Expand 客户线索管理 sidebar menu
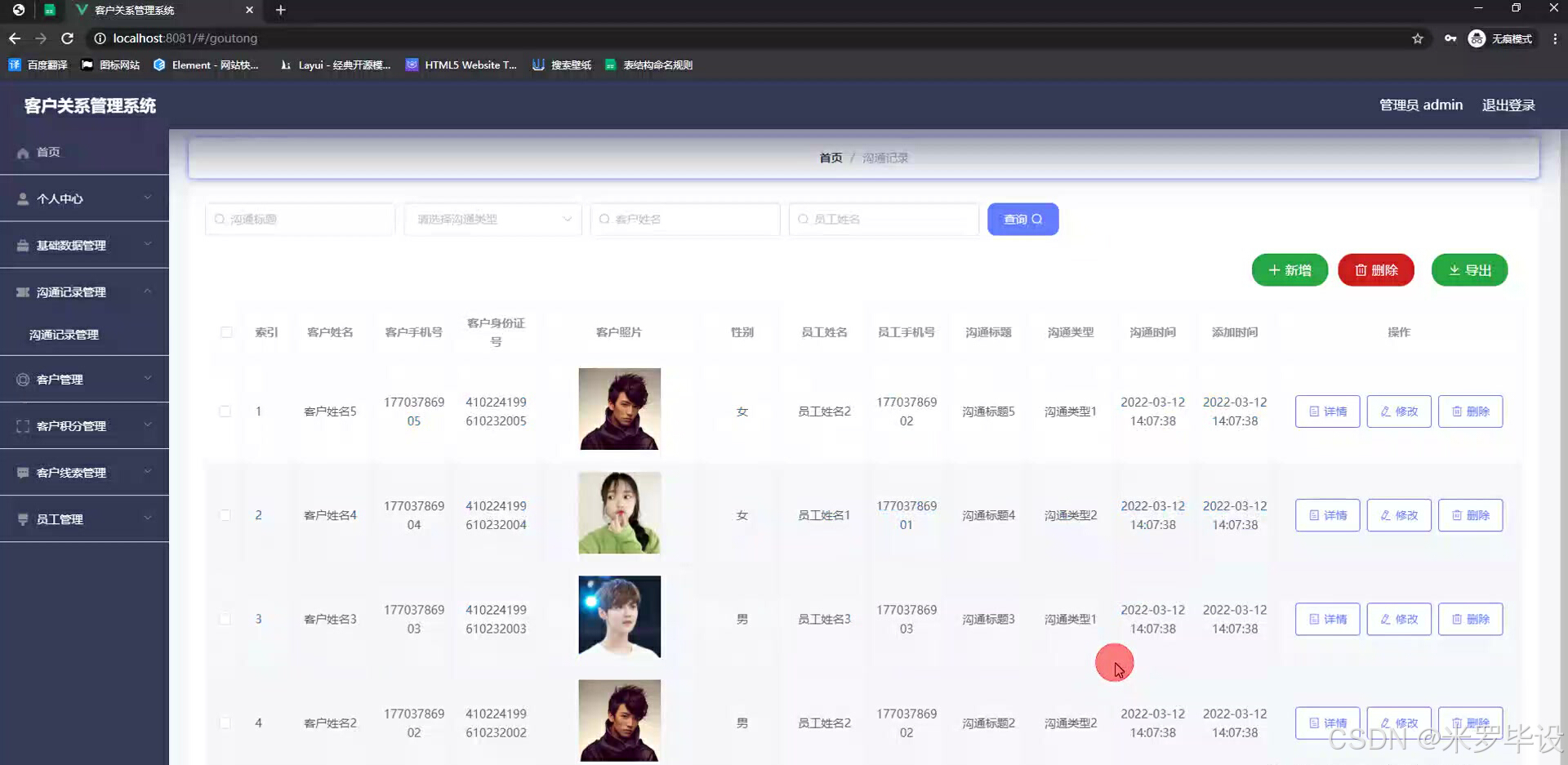The image size is (1568, 765). pyautogui.click(x=84, y=472)
